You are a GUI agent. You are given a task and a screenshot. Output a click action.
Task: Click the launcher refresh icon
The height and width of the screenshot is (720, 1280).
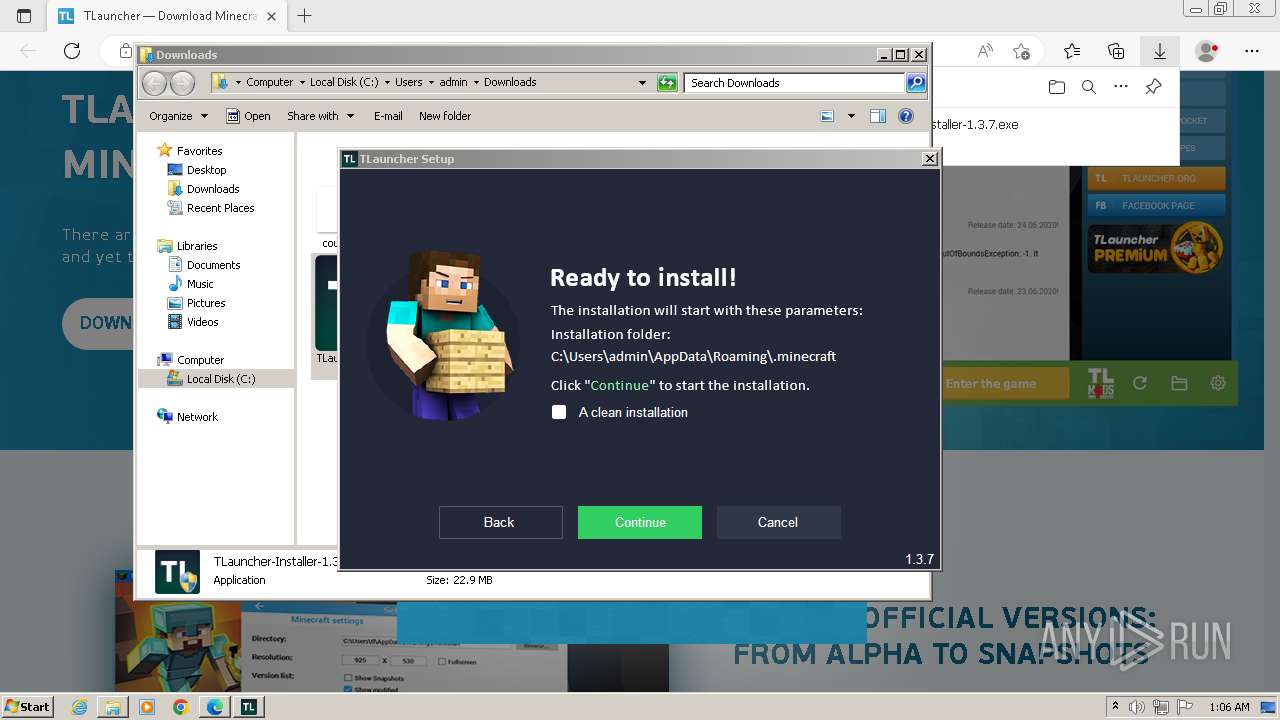1139,383
